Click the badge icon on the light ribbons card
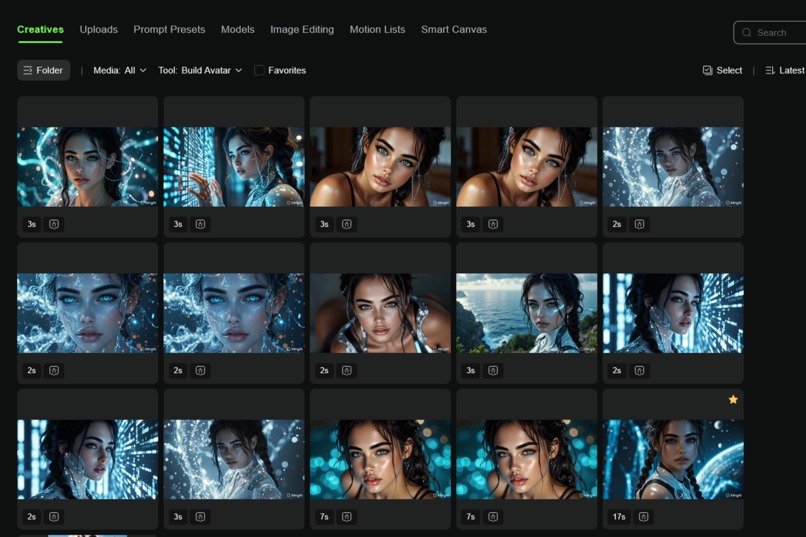The height and width of the screenshot is (537, 806). [54, 224]
